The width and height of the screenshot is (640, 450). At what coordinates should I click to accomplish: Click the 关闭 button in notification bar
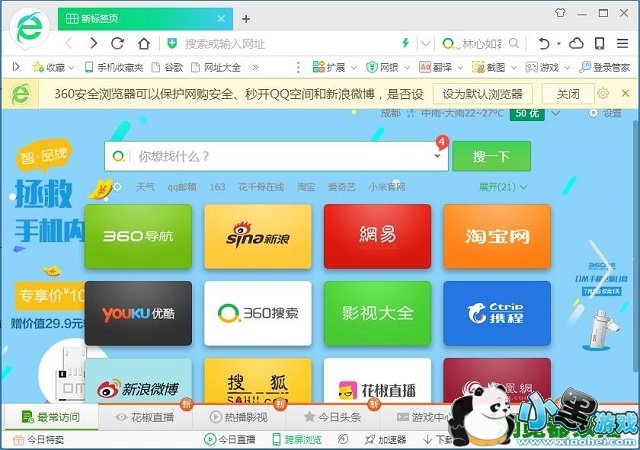pos(568,94)
